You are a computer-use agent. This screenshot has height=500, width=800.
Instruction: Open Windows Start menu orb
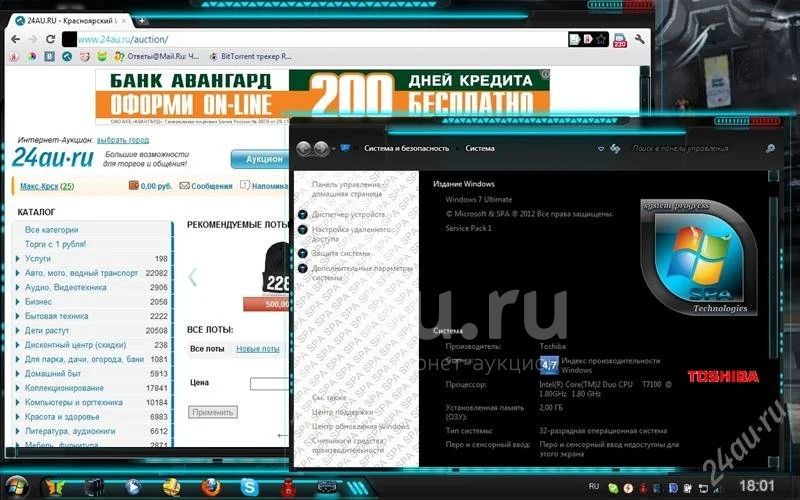pyautogui.click(x=17, y=486)
